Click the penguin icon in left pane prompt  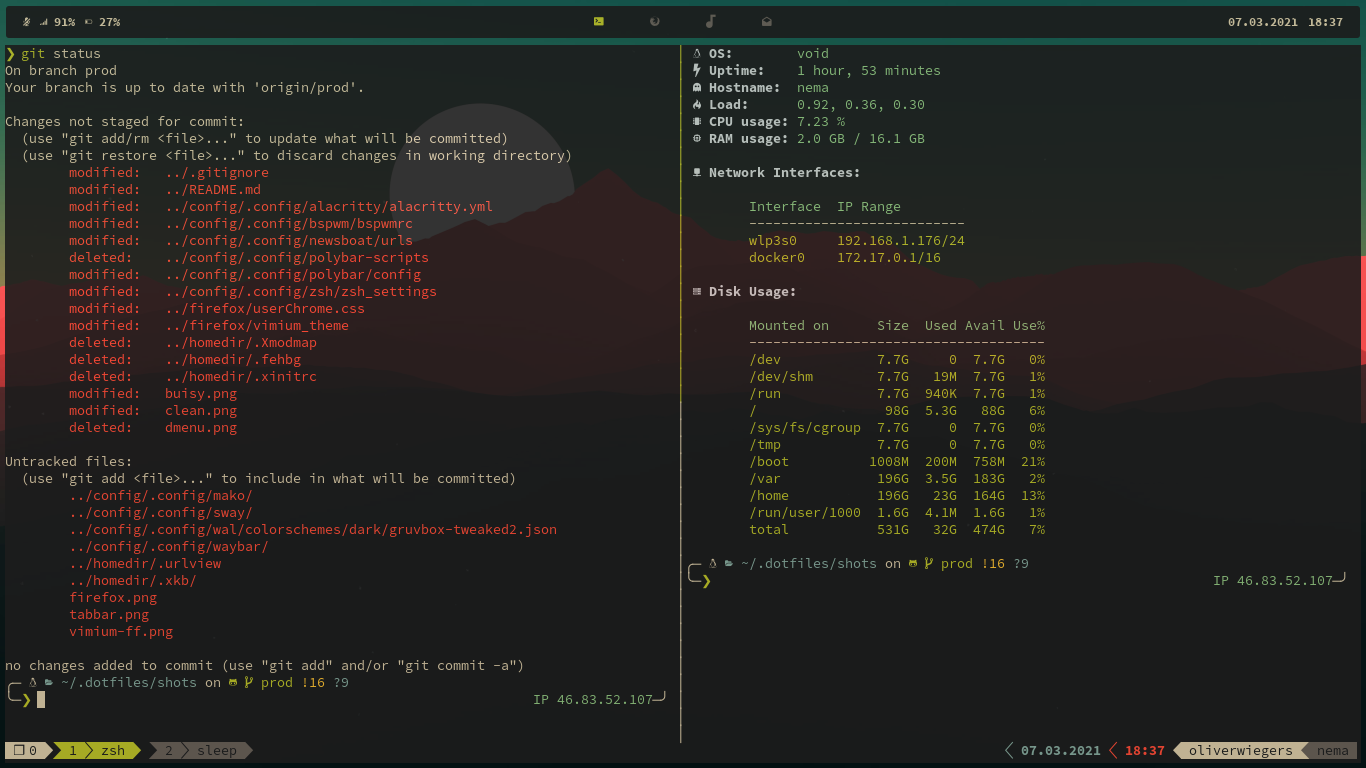pos(33,683)
